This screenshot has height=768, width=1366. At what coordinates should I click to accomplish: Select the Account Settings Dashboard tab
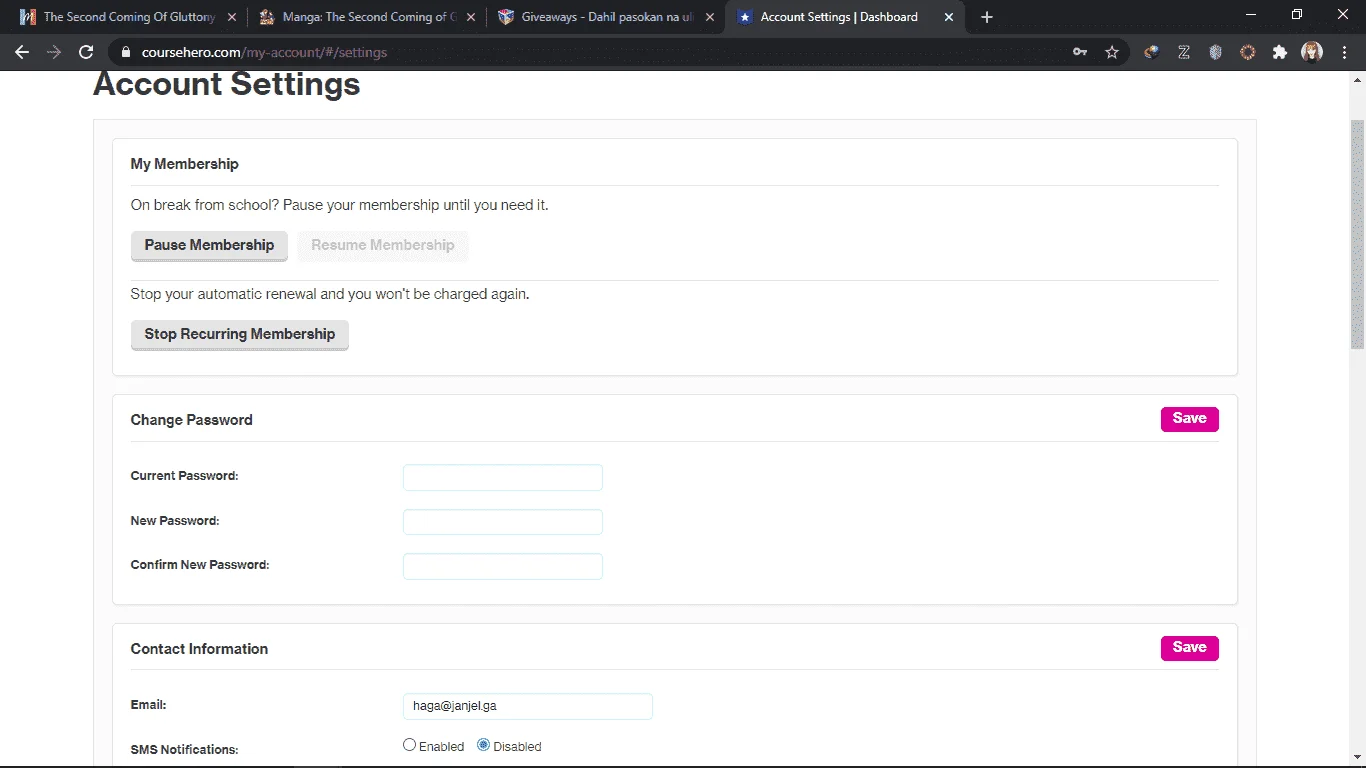pos(845,17)
